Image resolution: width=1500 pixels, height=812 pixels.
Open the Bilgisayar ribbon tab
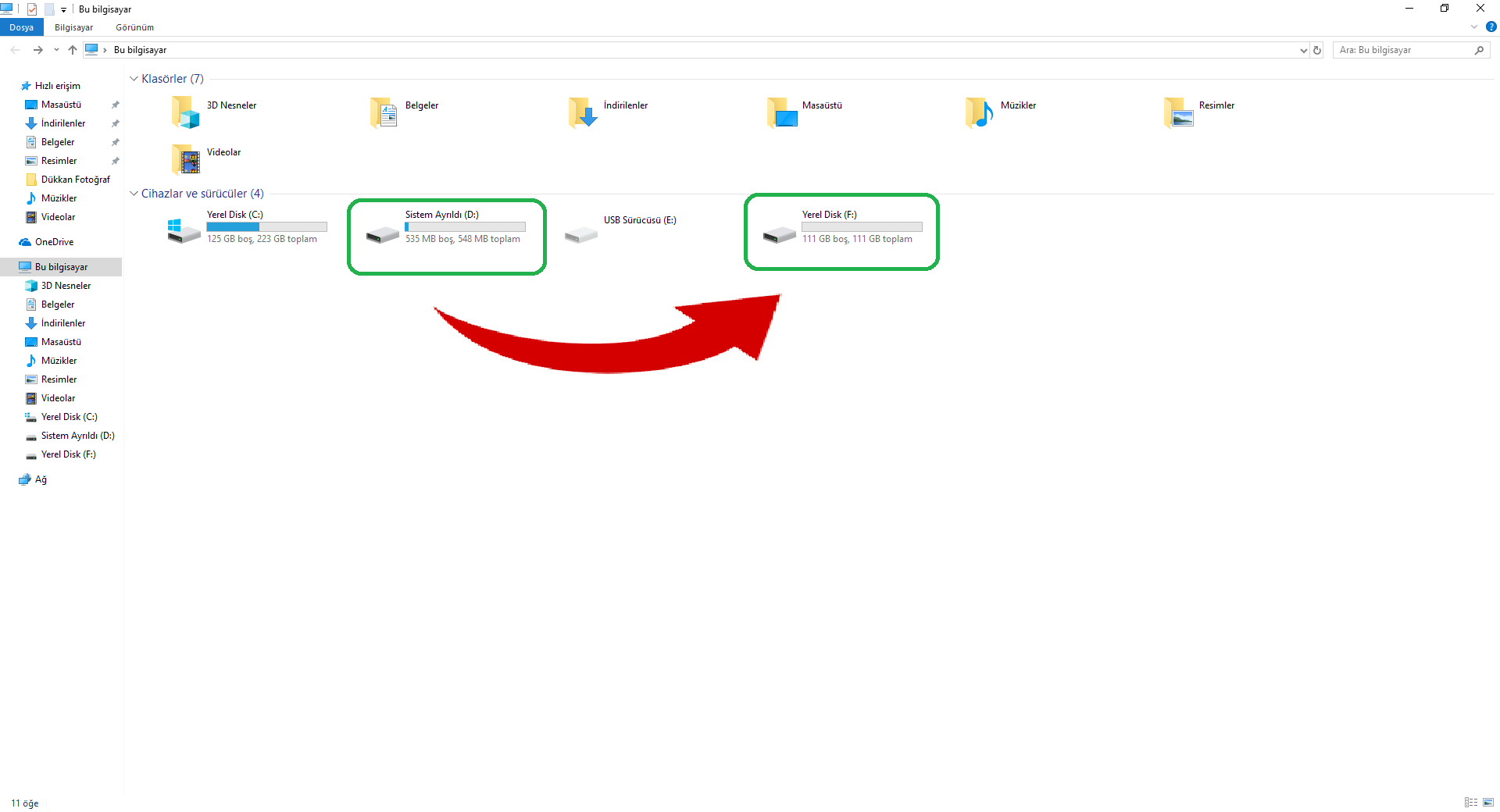coord(73,27)
